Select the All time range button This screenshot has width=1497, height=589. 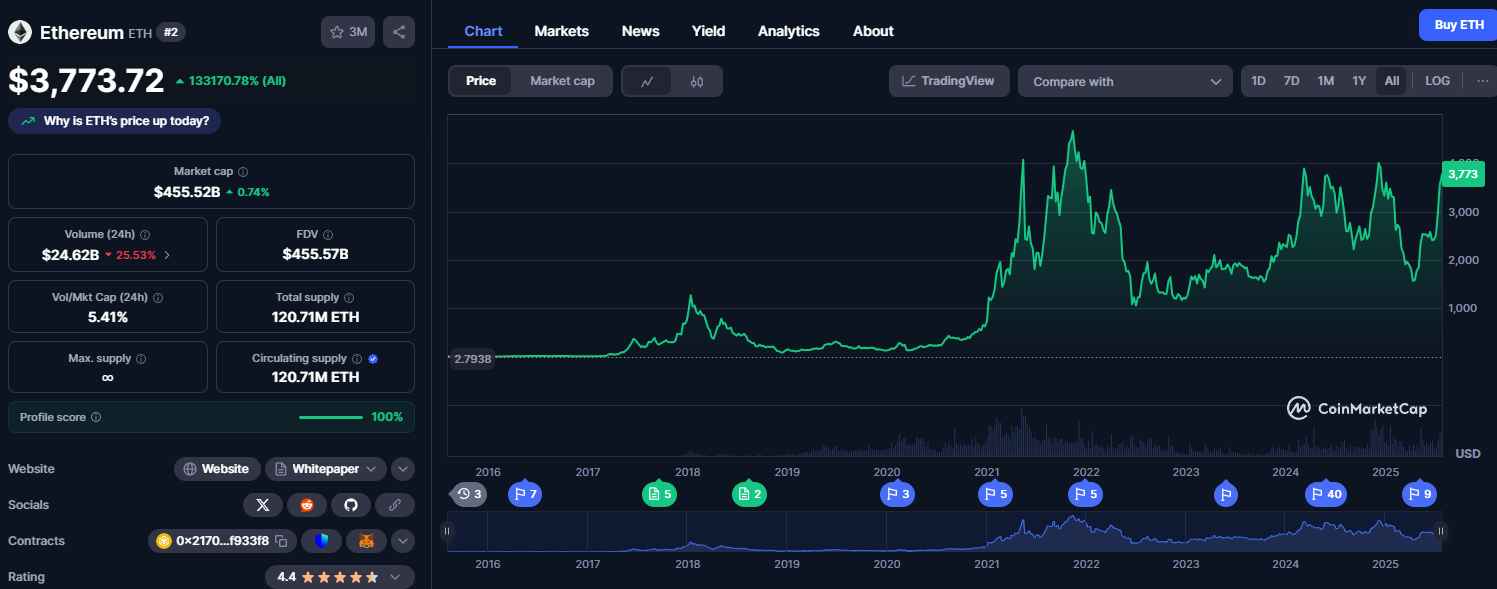pyautogui.click(x=1391, y=81)
